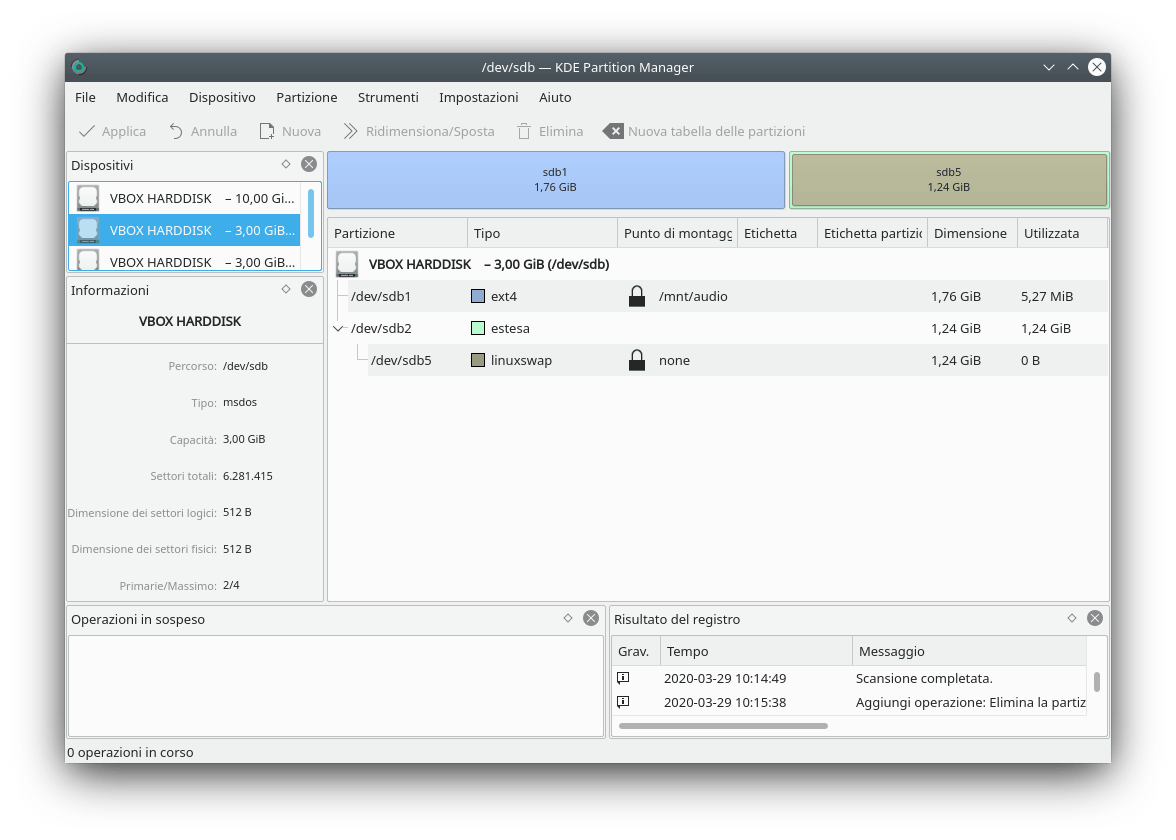Detach the Operazioni in sospeso panel

[x=568, y=618]
